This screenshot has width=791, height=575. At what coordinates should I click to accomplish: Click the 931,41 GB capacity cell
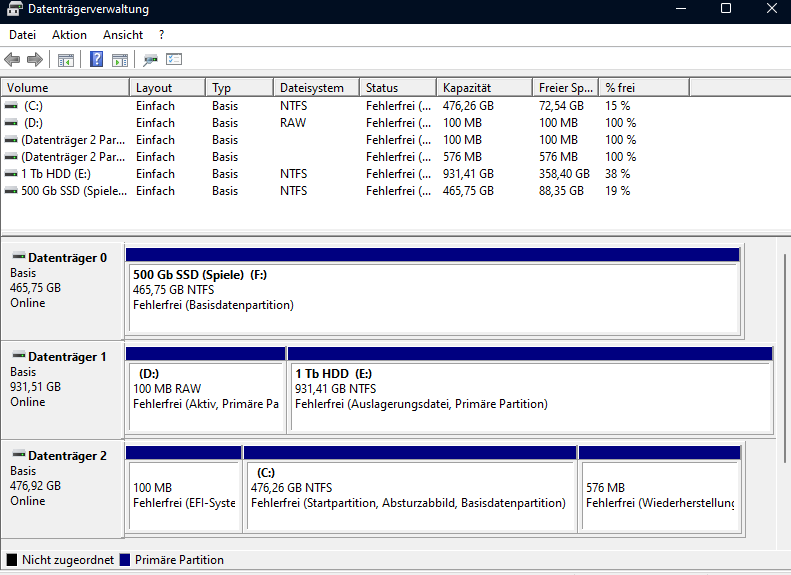(468, 174)
